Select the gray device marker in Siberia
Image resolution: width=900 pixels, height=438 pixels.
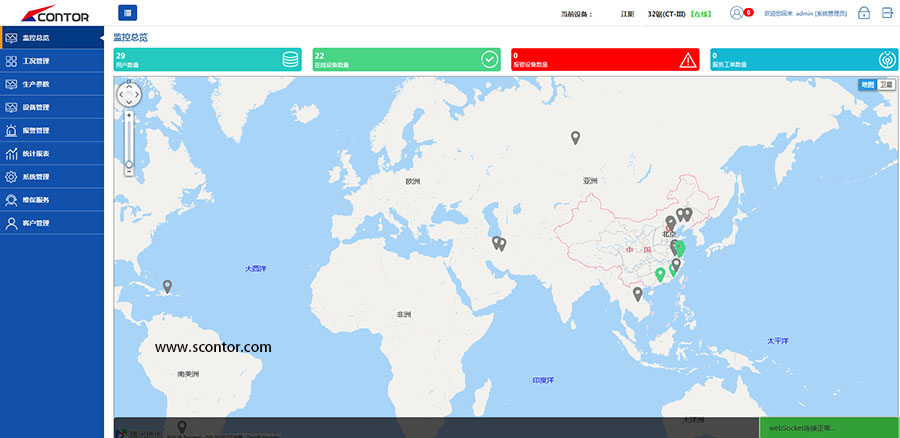coord(575,137)
